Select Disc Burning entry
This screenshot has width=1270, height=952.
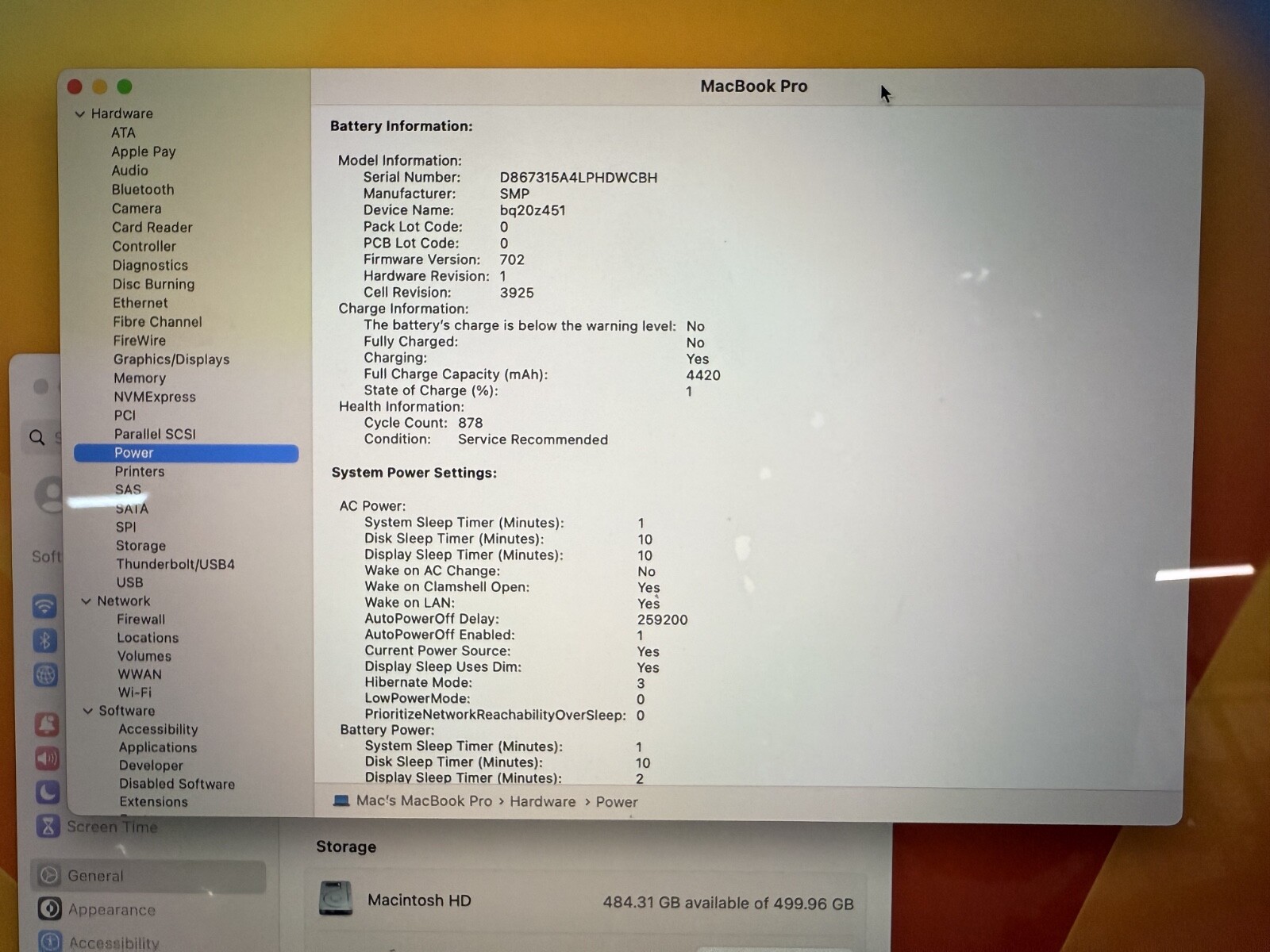click(153, 284)
